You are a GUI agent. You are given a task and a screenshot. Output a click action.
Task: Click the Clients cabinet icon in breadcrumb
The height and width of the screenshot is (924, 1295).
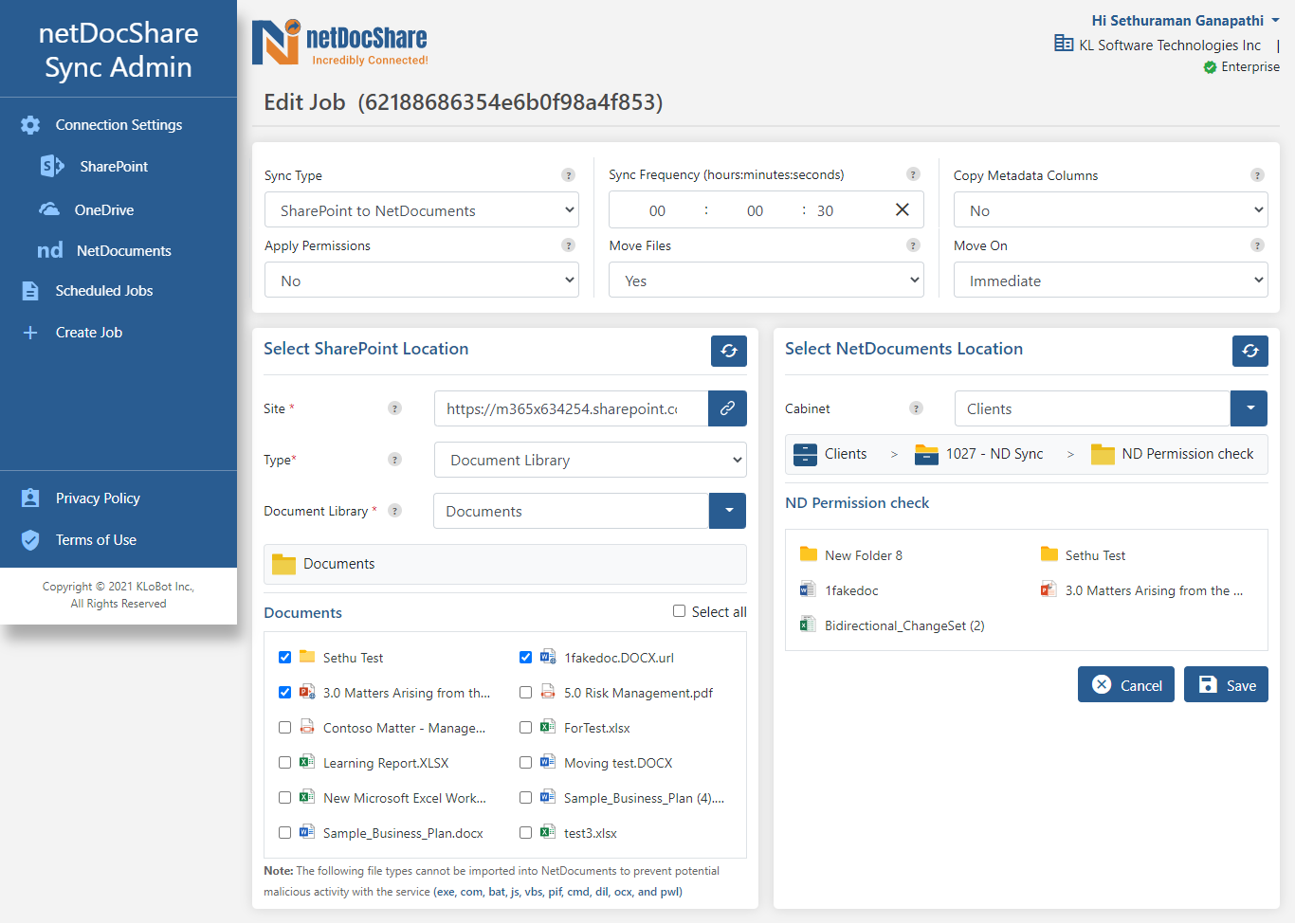point(805,454)
